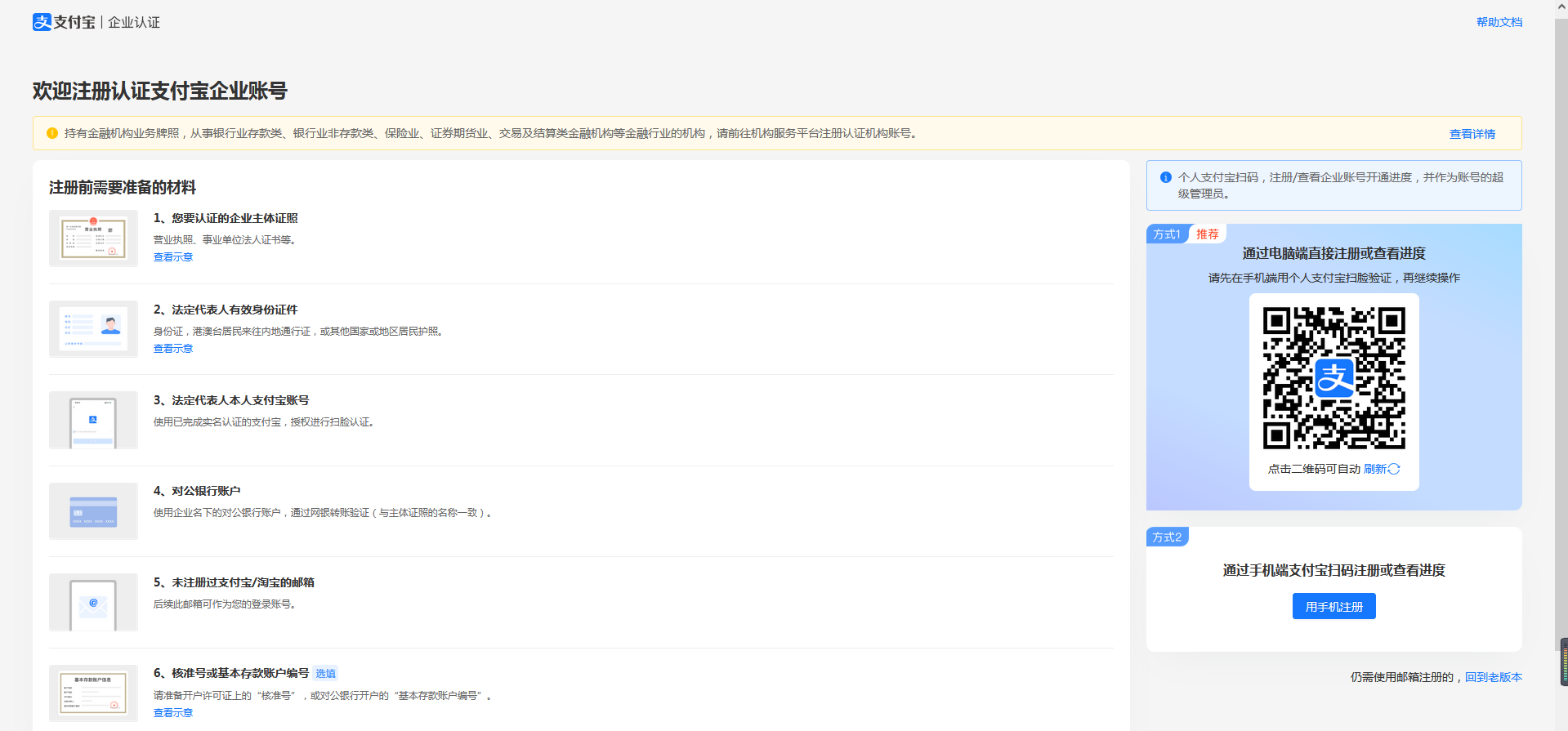This screenshot has width=1568, height=731.
Task: Open 帮助文档 help documentation link
Action: click(x=1499, y=22)
